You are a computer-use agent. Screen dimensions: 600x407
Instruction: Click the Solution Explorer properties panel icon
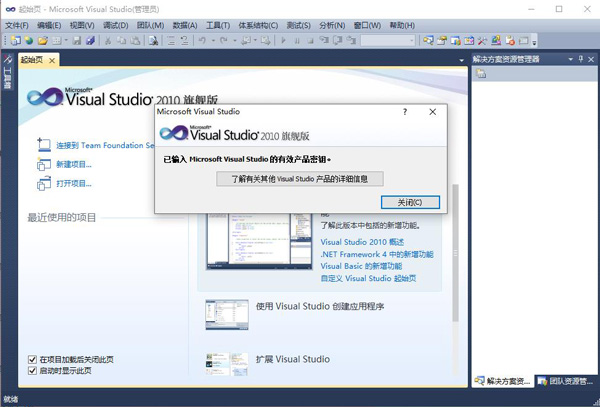tap(481, 73)
